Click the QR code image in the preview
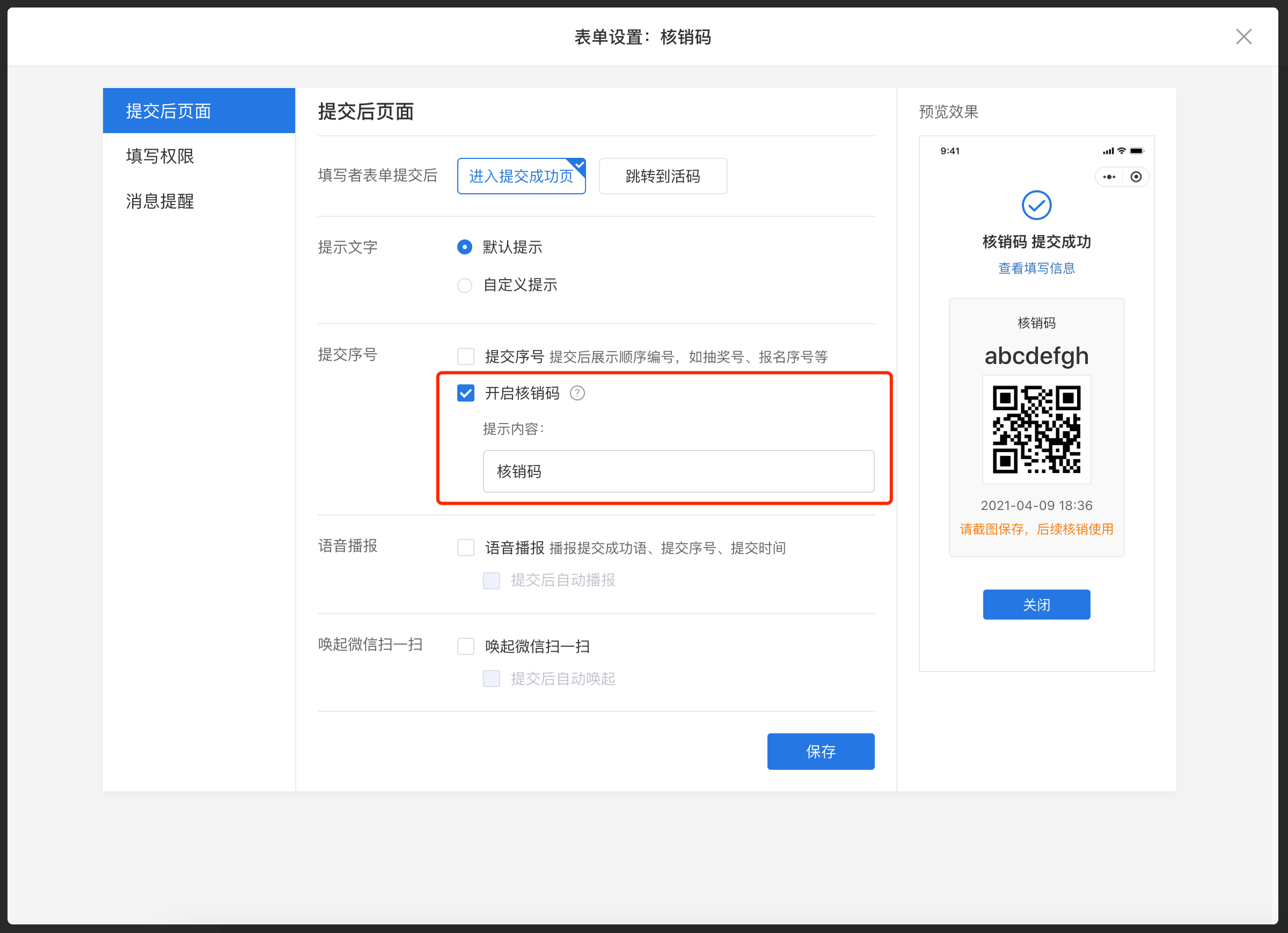The height and width of the screenshot is (933, 1288). (x=1036, y=429)
